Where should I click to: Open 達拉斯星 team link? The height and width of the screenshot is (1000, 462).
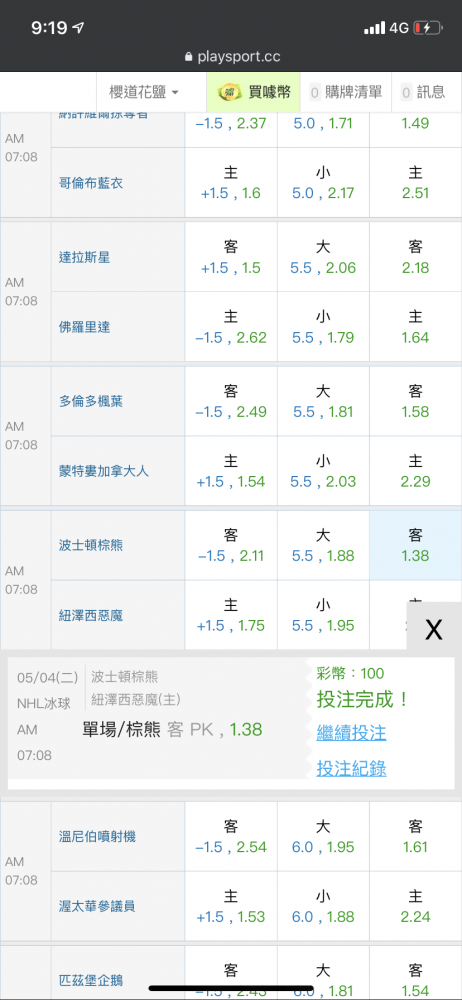tap(84, 257)
